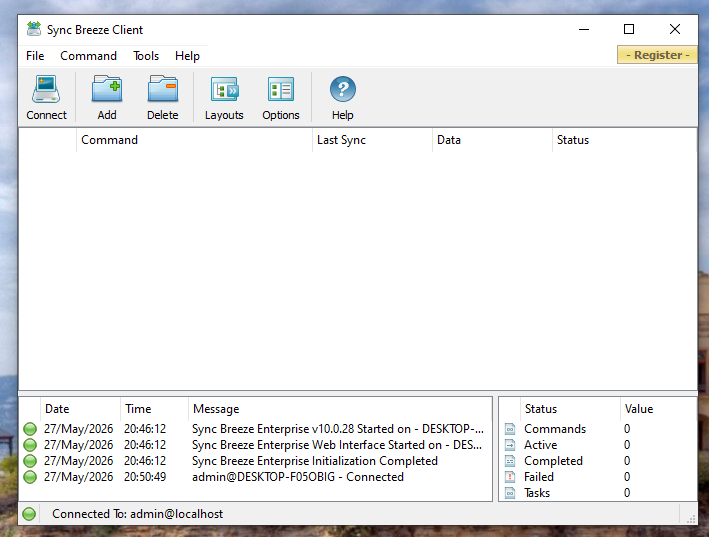The image size is (709, 537).
Task: Click green icon beside Web Interface Started message
Action: pos(30,445)
